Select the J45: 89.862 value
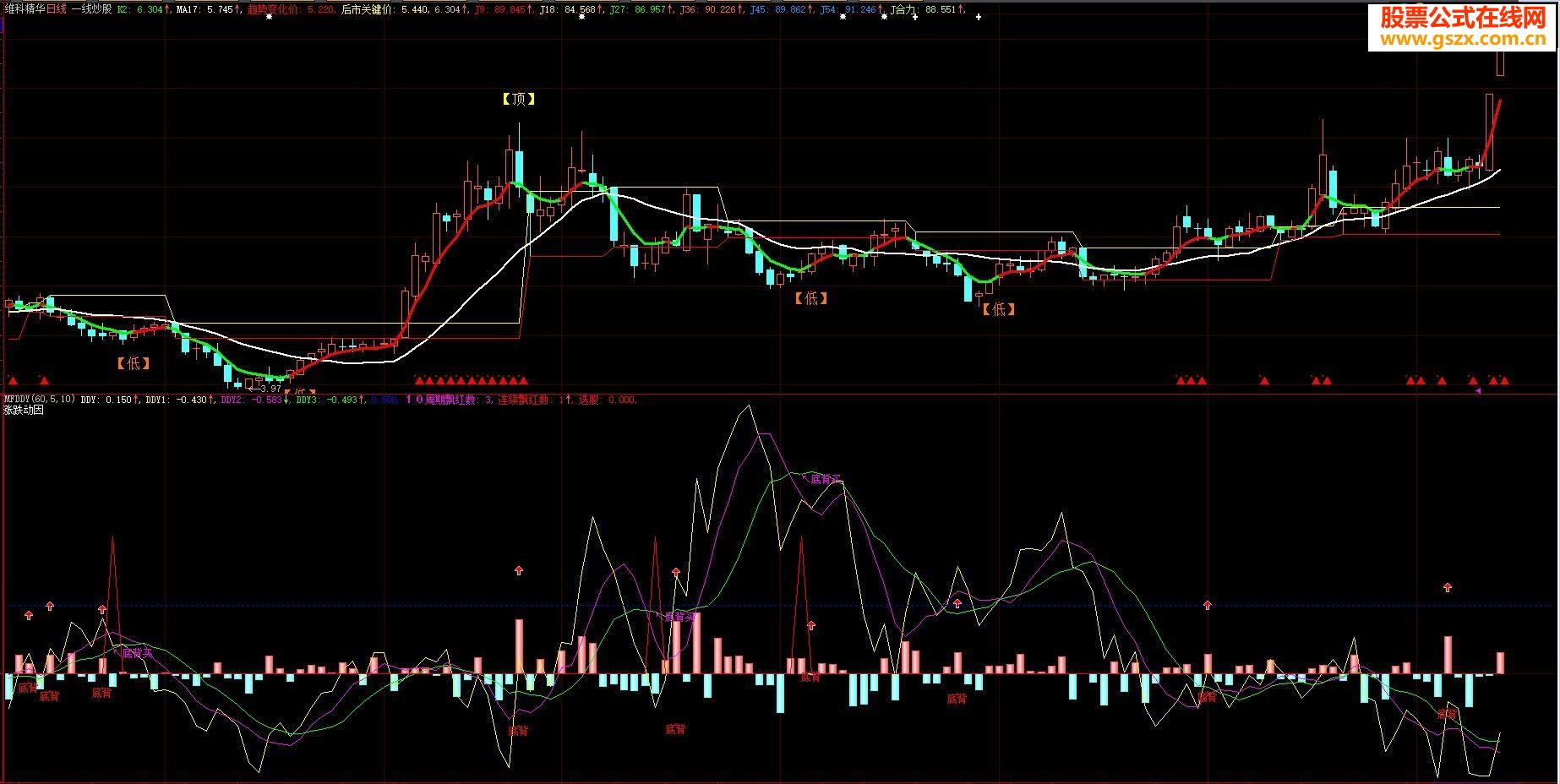The height and width of the screenshot is (784, 1560). (778, 9)
